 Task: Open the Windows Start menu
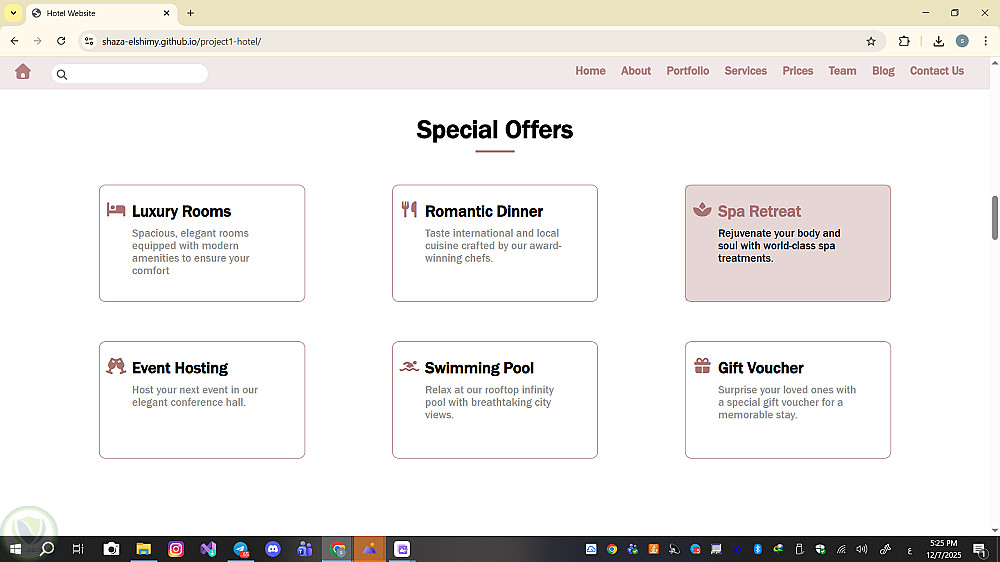pos(15,549)
